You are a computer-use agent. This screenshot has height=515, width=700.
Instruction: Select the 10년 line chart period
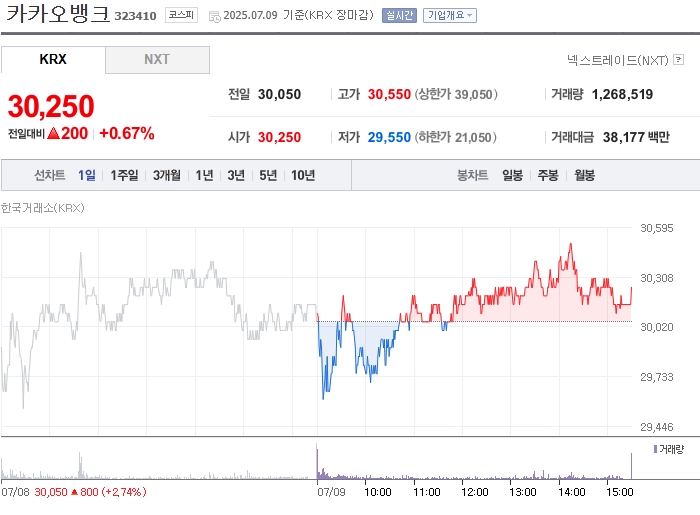[303, 175]
